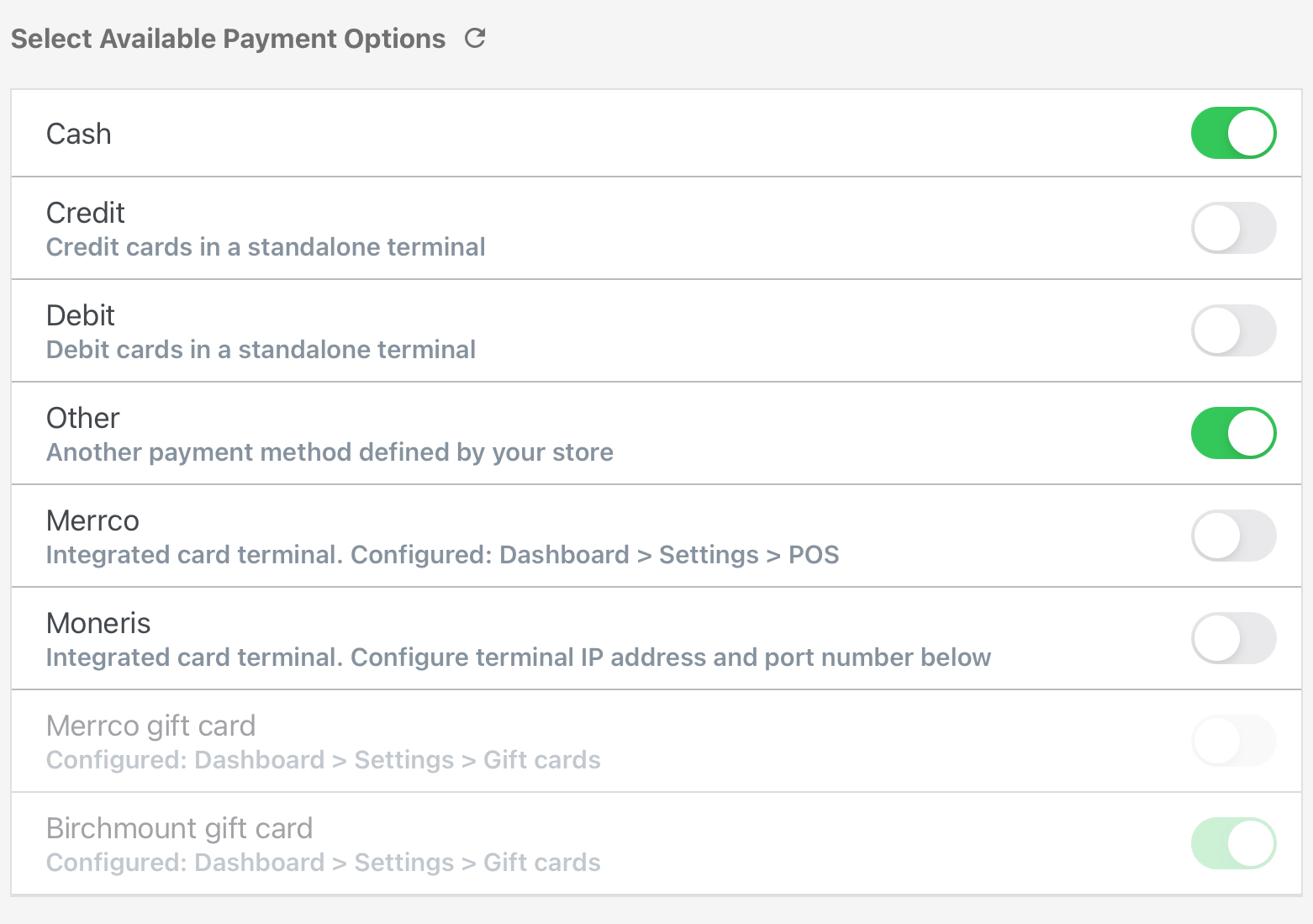Click the Cash option label

(79, 134)
